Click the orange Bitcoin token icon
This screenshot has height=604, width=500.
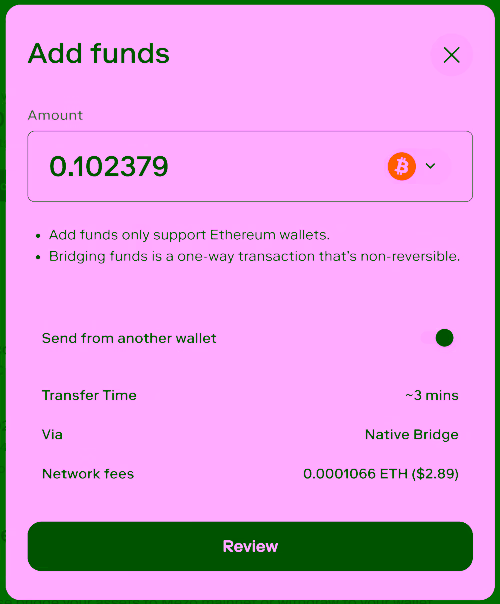tap(401, 166)
